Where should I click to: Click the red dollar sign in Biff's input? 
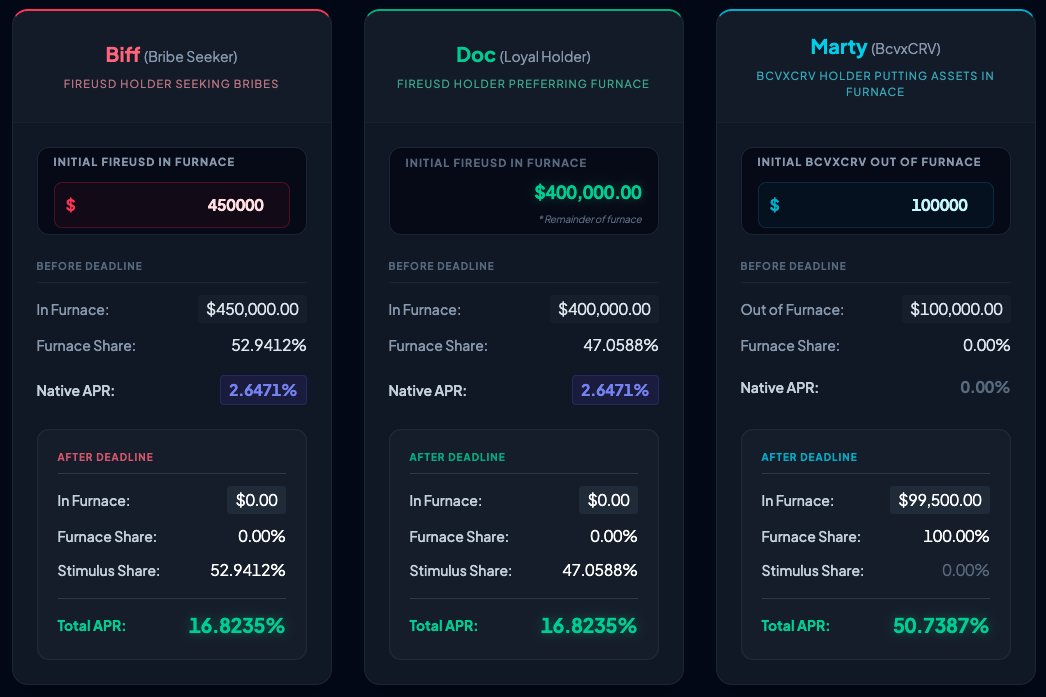click(71, 205)
